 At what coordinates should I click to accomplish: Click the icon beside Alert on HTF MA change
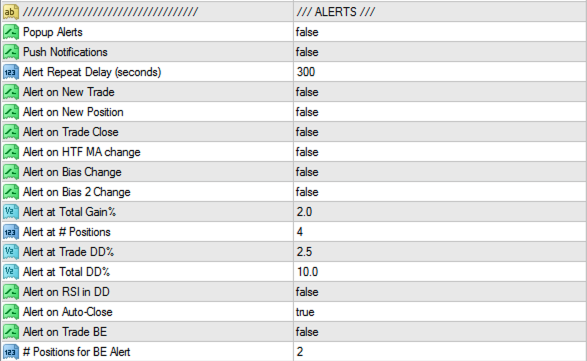(10, 152)
